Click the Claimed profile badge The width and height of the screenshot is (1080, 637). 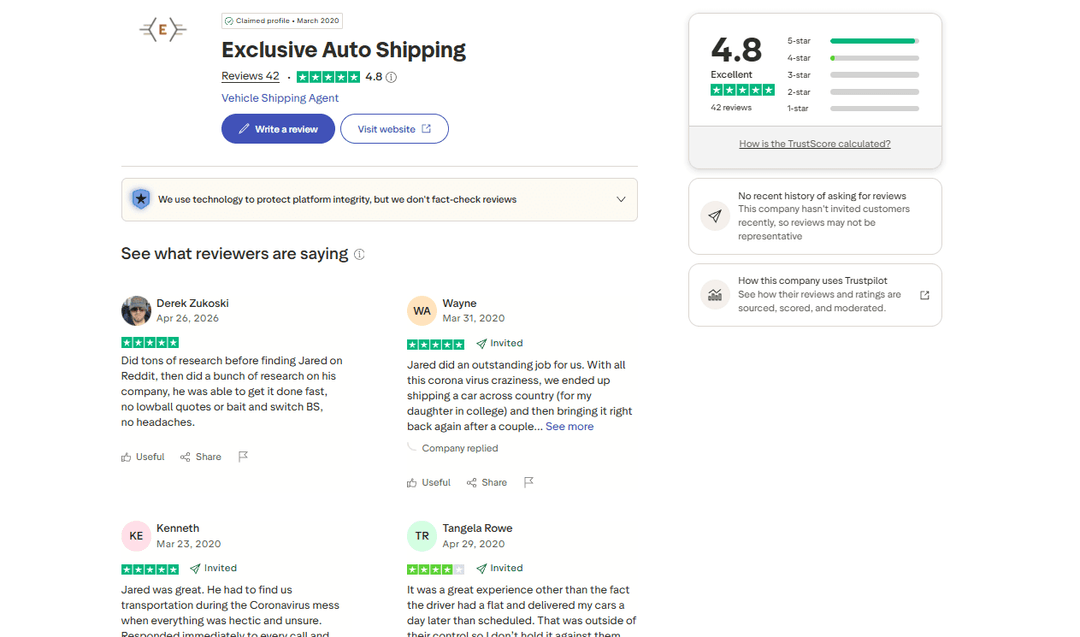click(x=282, y=21)
